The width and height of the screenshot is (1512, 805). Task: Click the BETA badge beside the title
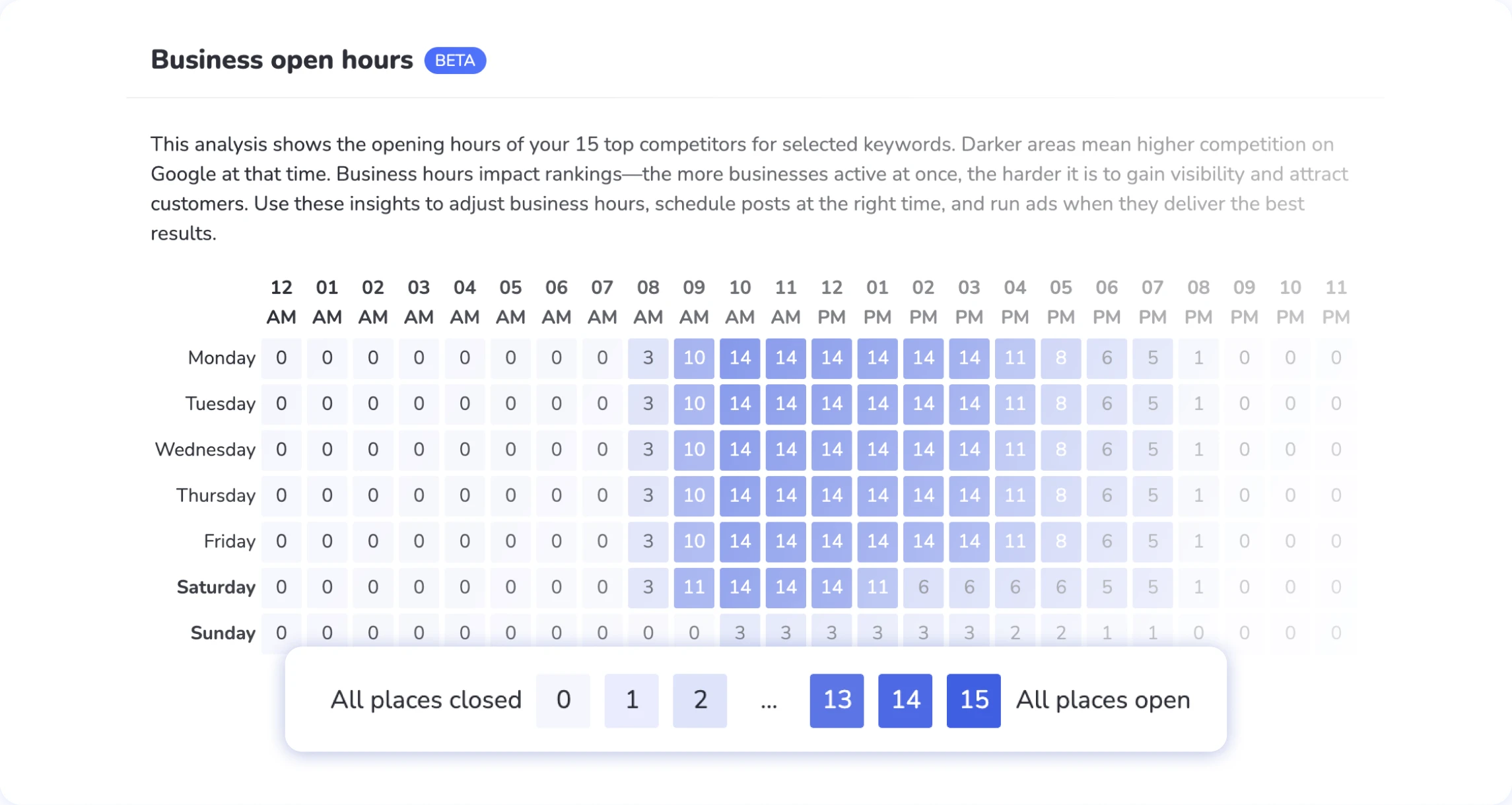(x=455, y=61)
